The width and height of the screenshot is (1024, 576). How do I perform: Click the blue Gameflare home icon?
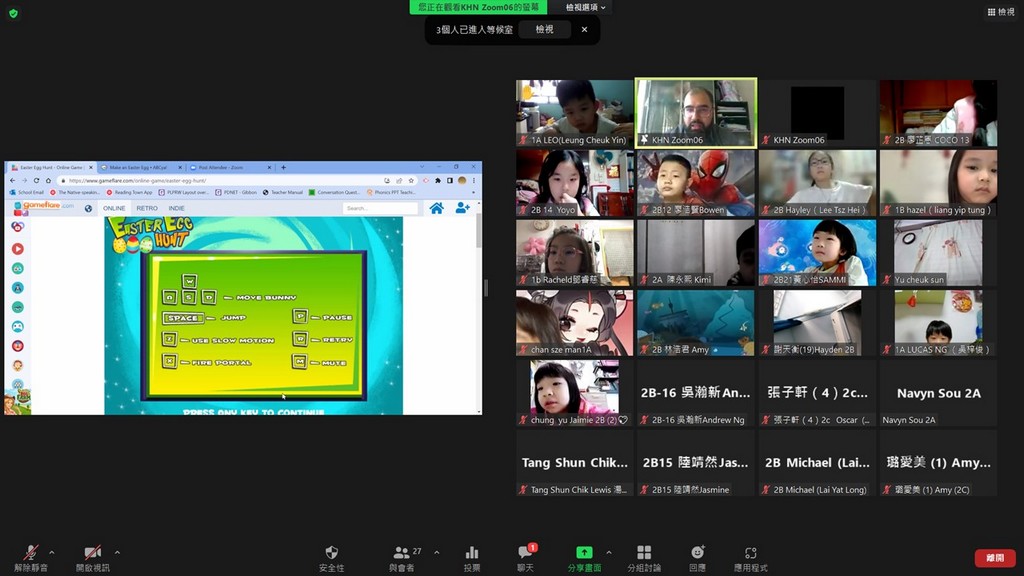point(436,208)
